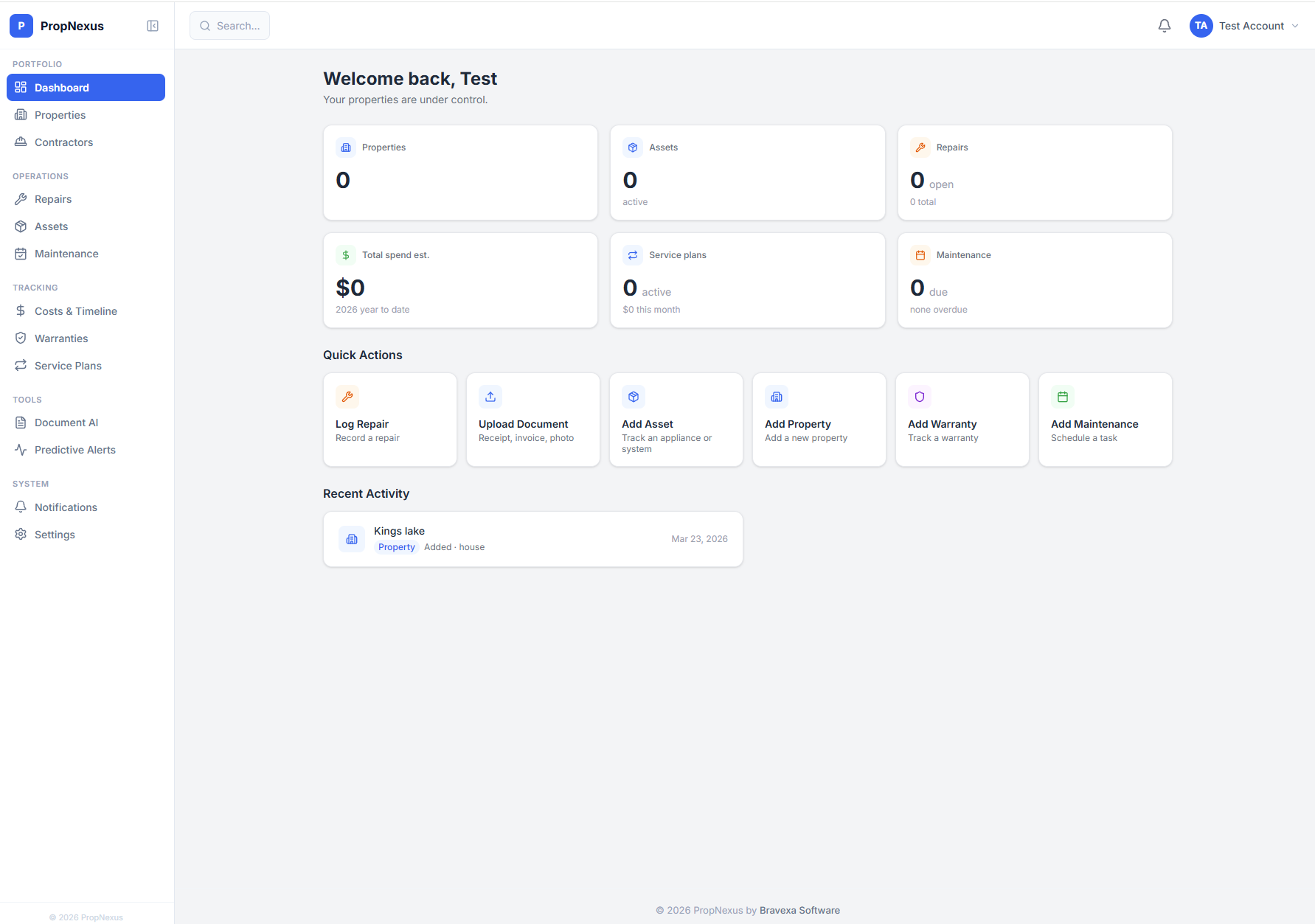The height and width of the screenshot is (924, 1315).
Task: Open Contractors in the Portfolio section
Action: point(63,142)
